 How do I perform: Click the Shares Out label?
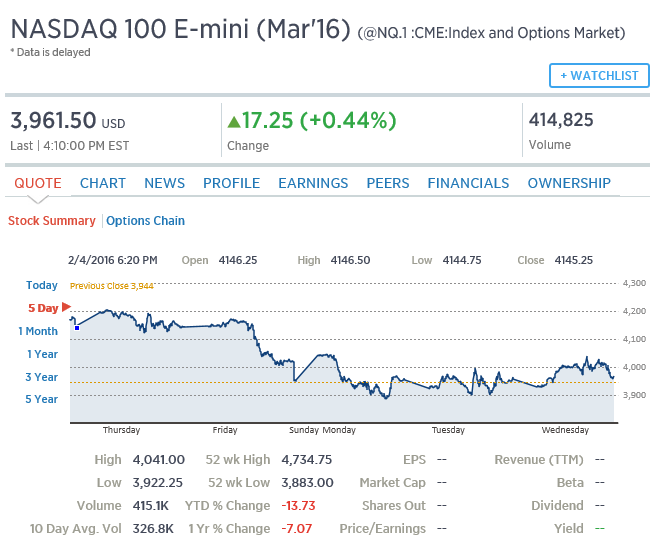[x=394, y=506]
